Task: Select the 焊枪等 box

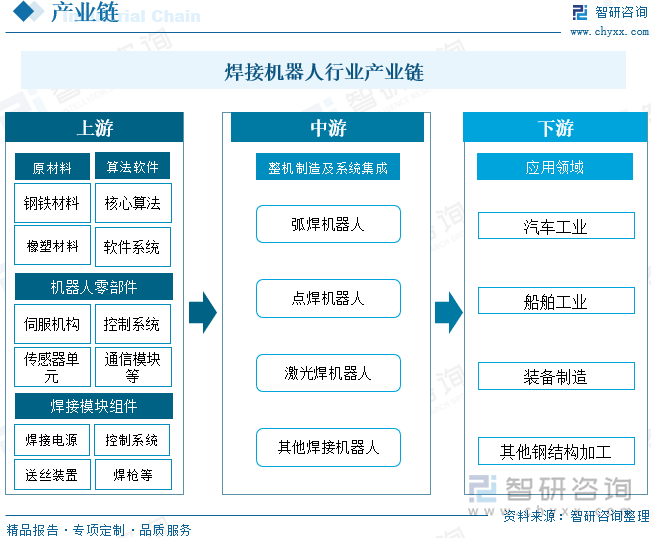Action: point(133,474)
